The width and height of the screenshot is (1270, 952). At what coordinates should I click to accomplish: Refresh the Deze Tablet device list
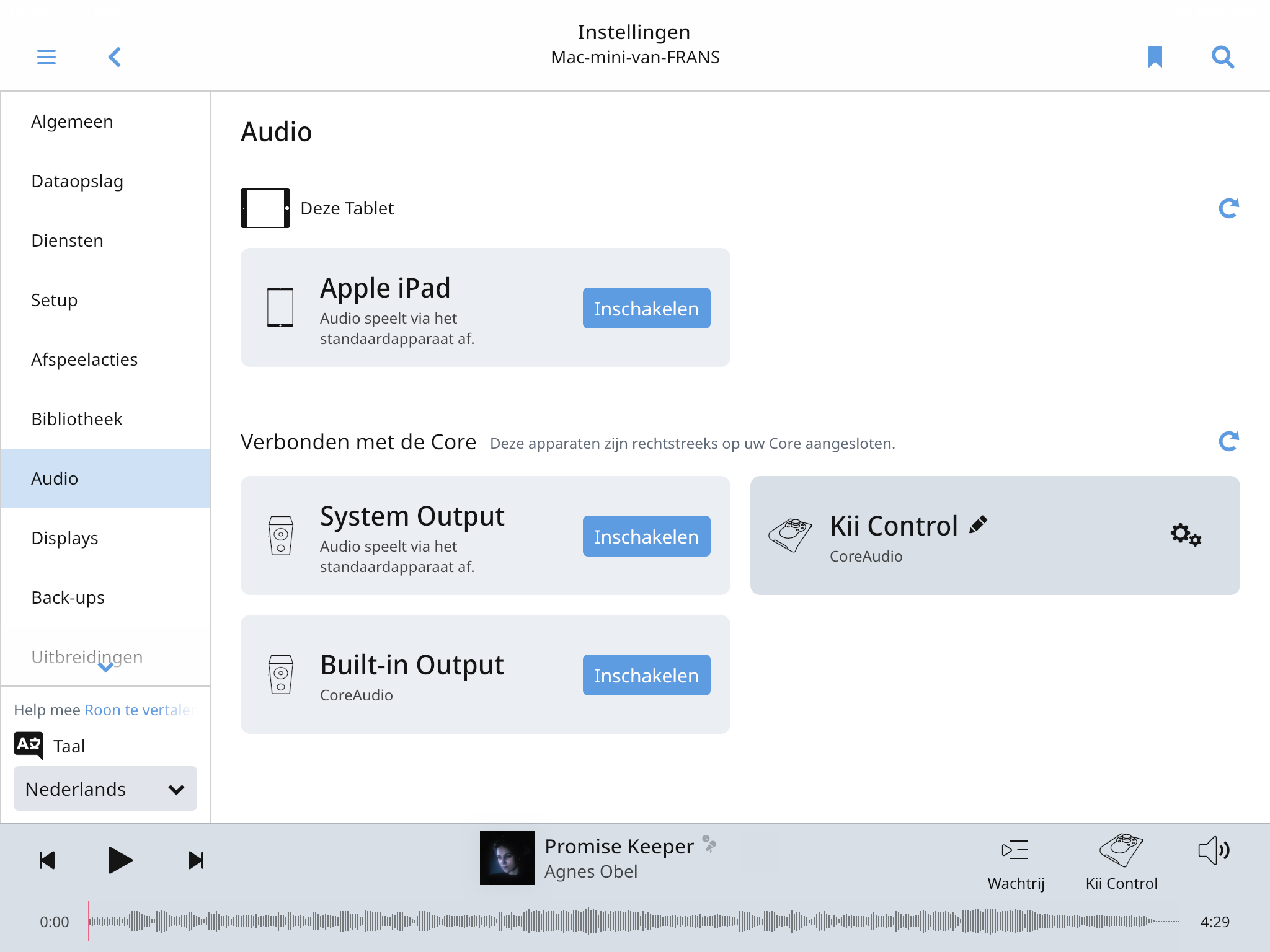[1228, 208]
